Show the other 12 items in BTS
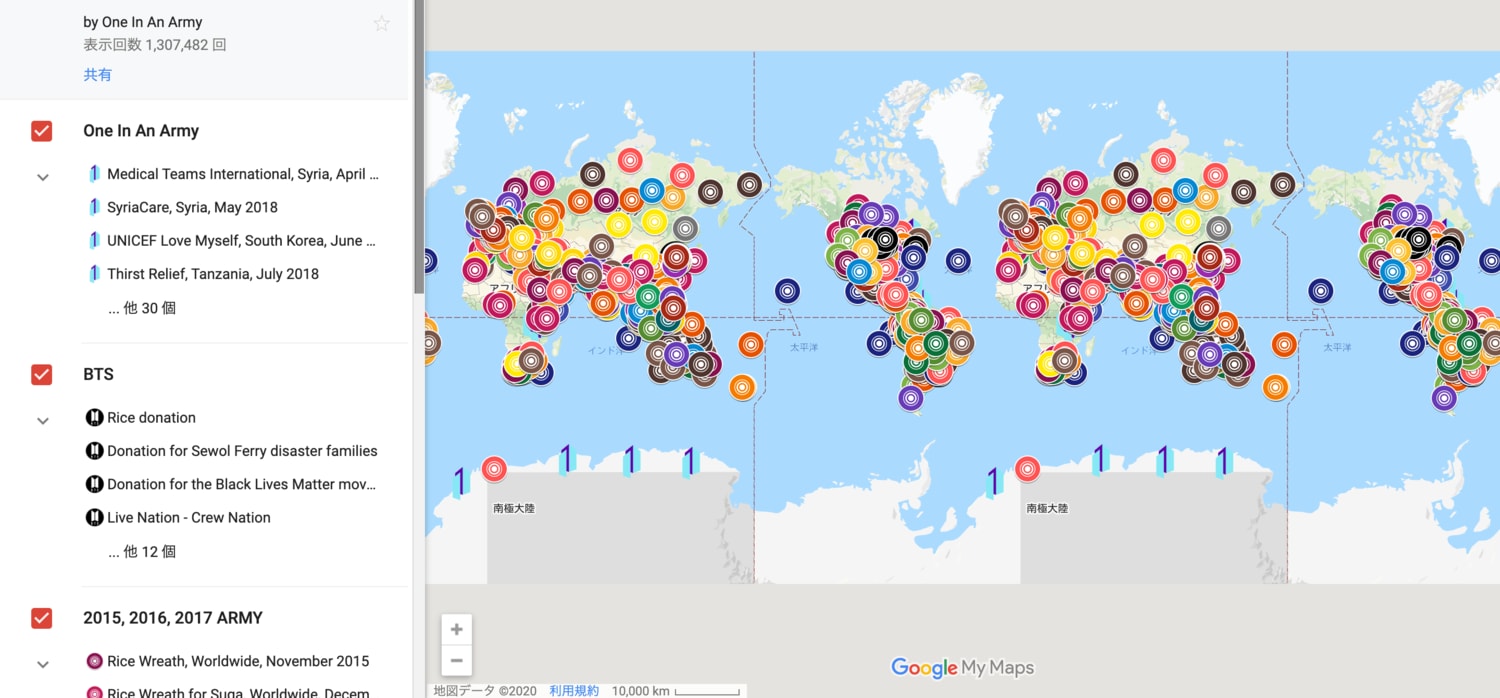The height and width of the screenshot is (698, 1500). (x=142, y=552)
